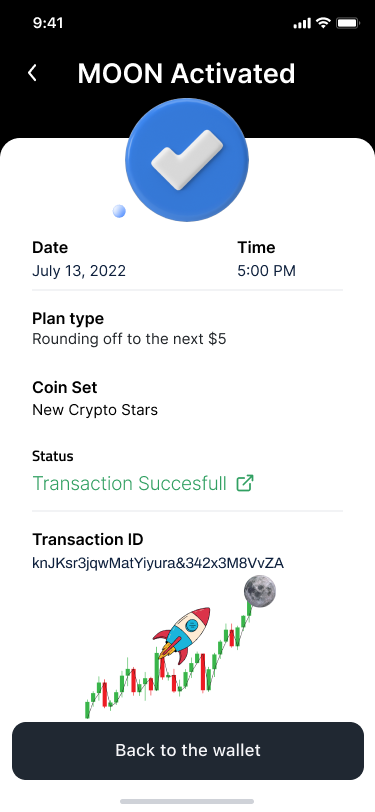
Task: Open Transaction Succesfull status link
Action: click(129, 484)
